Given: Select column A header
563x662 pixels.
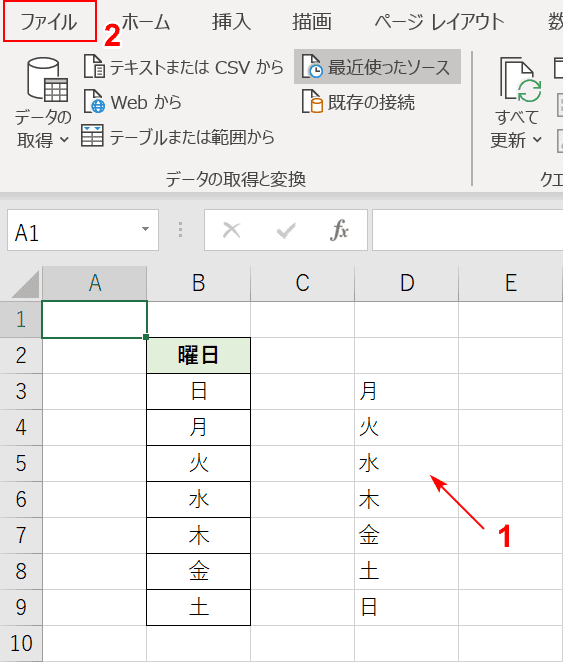Looking at the screenshot, I should pos(95,283).
